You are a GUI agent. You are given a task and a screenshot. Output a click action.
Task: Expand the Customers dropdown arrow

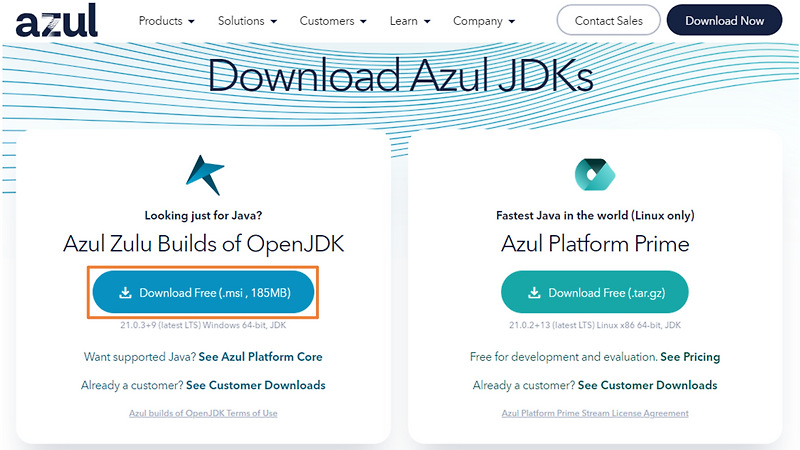pyautogui.click(x=363, y=21)
